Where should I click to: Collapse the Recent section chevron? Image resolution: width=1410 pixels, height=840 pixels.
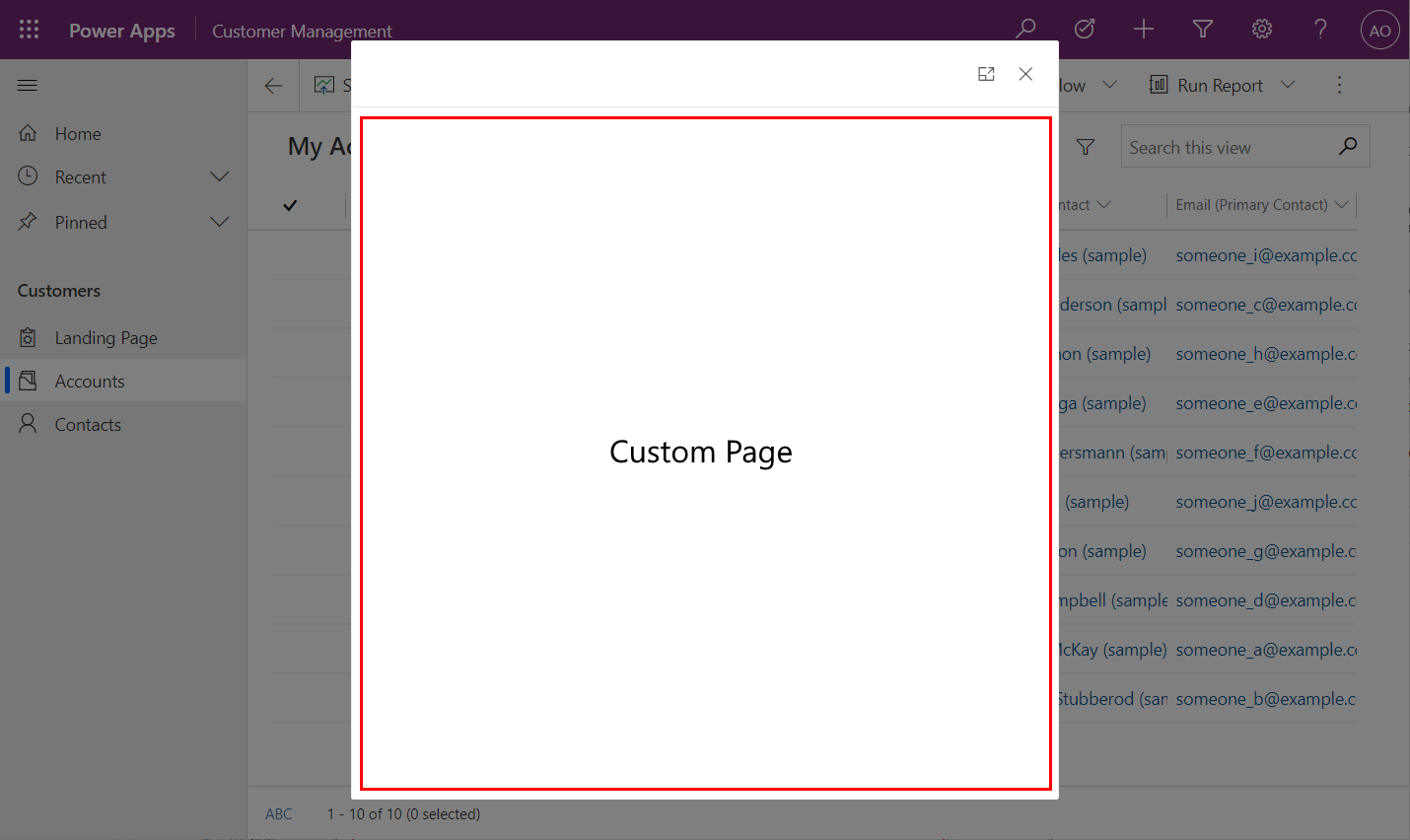(x=219, y=176)
